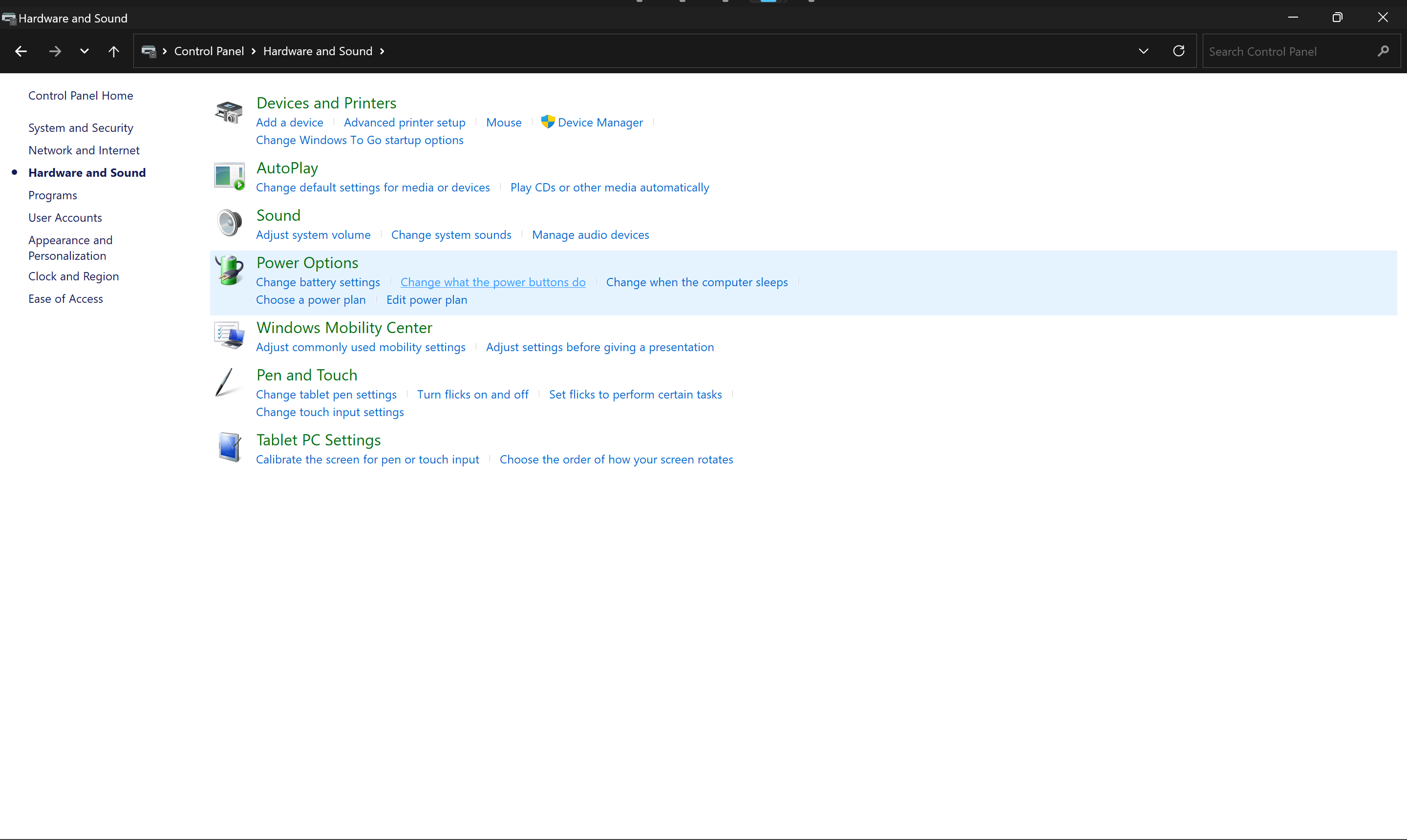Screen dimensions: 1407x840
Task: Expand the chevron after Hardware and Sound breadcrumb
Action: 382,51
